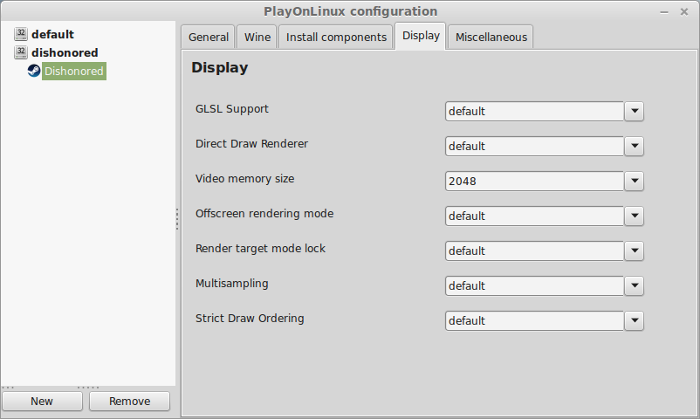Viewport: 700px width, 419px height.
Task: Open the Install components tab
Action: 336,37
